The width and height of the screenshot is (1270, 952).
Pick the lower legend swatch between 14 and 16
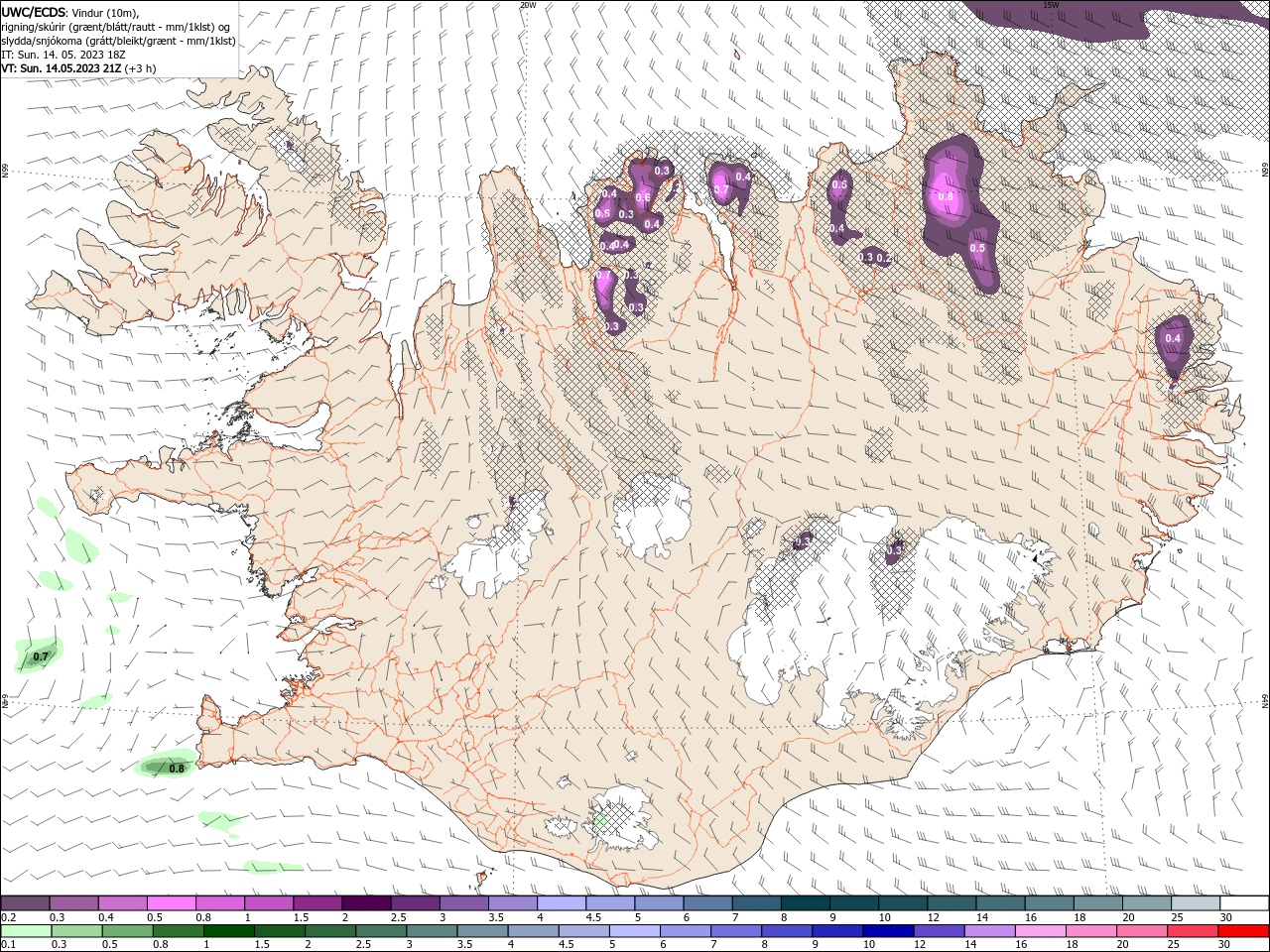[989, 931]
